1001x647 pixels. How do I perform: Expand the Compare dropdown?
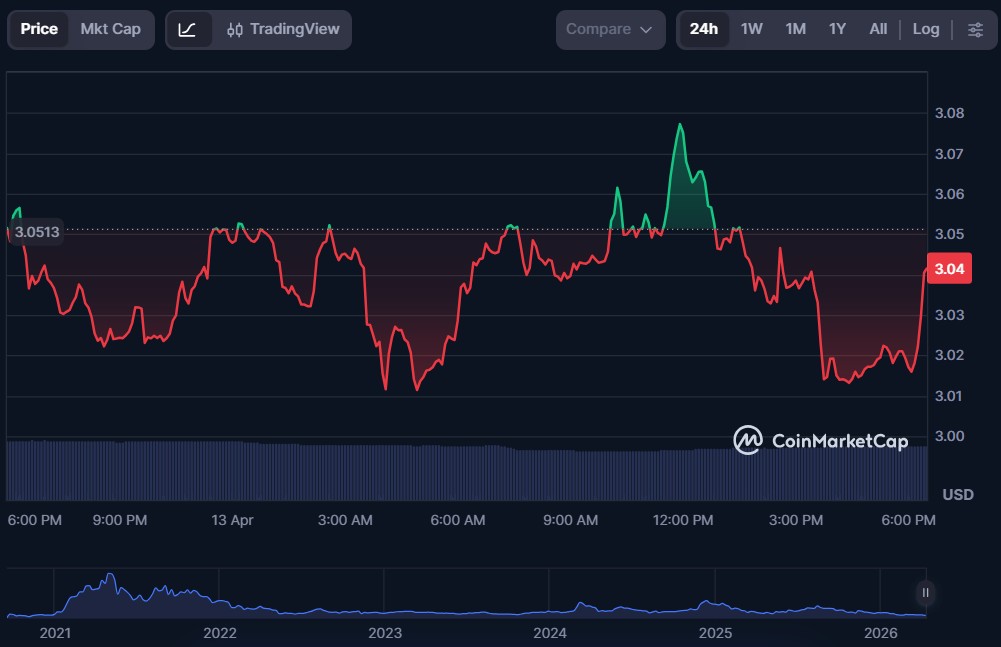click(609, 29)
